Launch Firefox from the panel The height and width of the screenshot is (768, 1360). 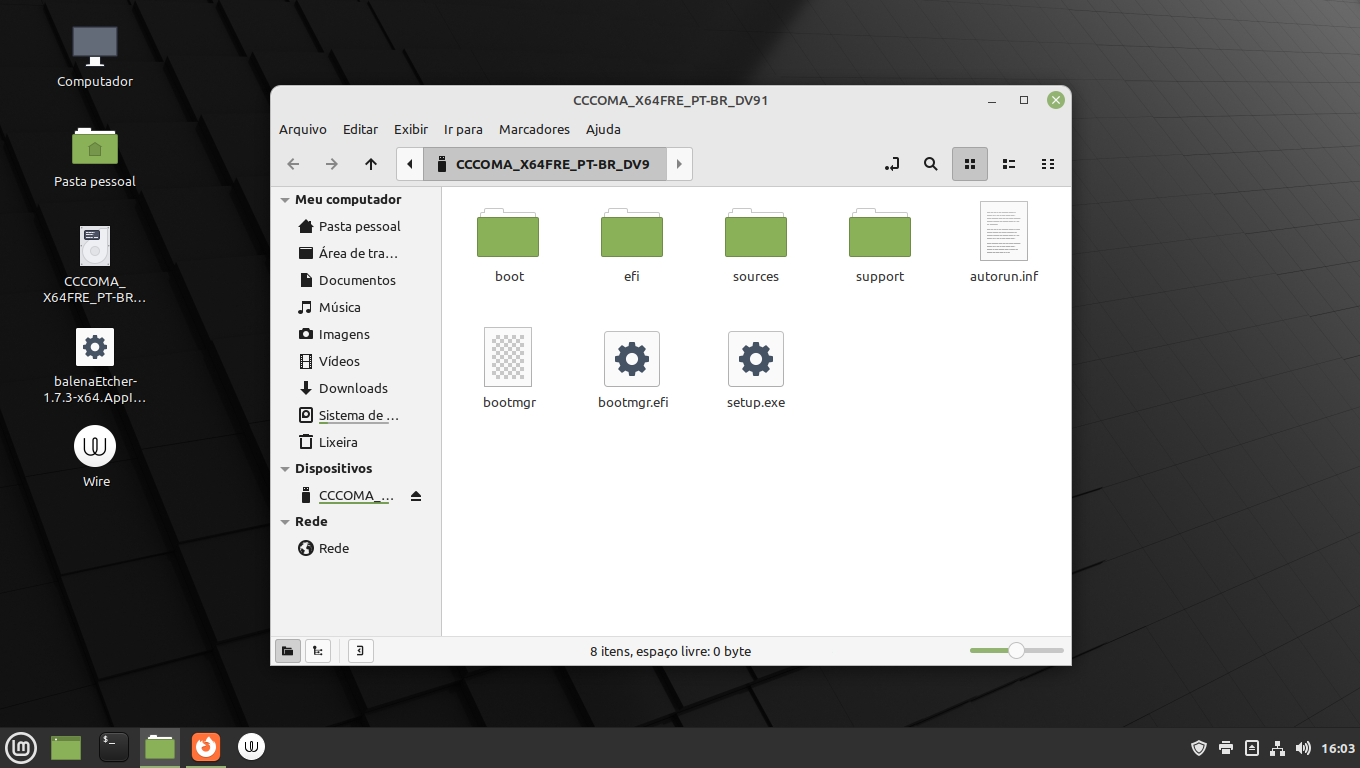pos(206,747)
